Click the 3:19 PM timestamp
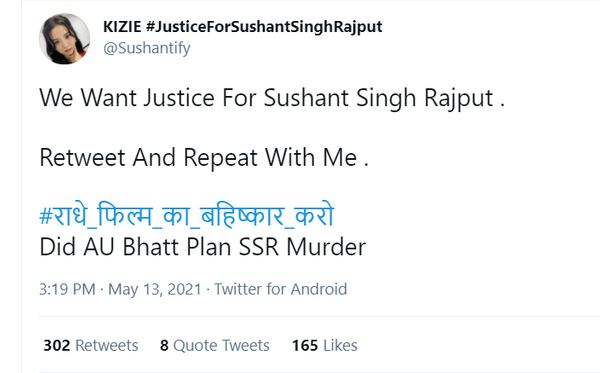 point(67,289)
